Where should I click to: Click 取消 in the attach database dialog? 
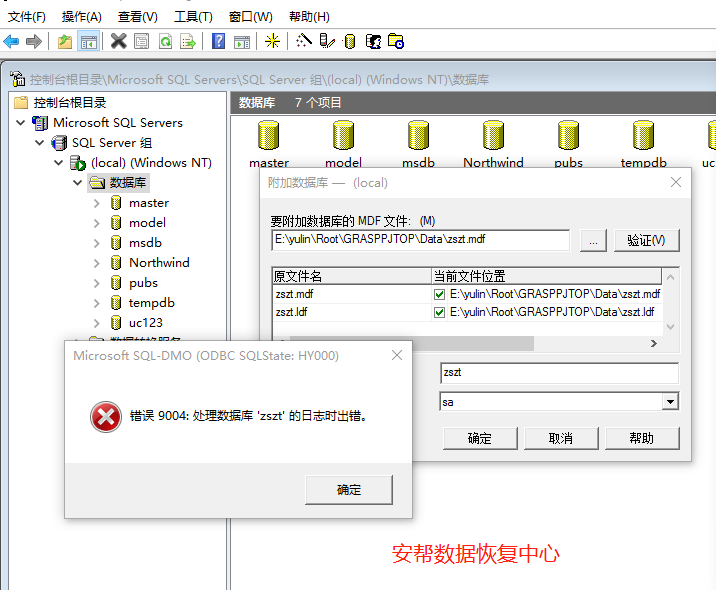tap(561, 438)
